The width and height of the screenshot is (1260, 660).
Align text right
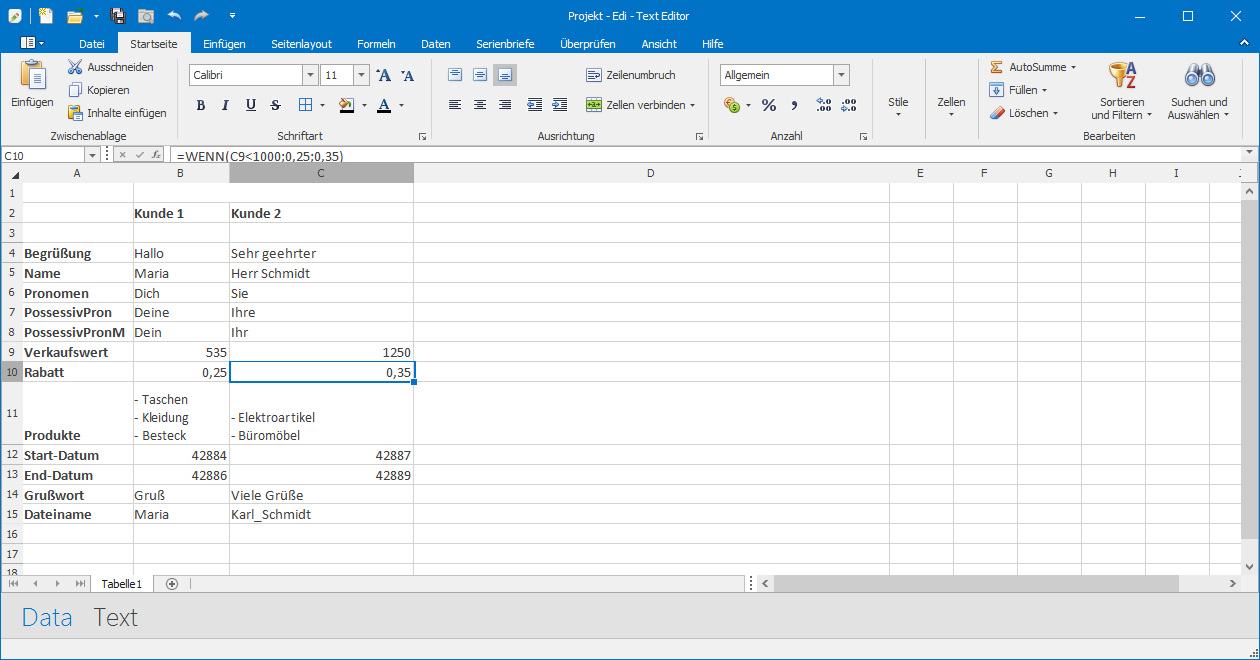505,105
